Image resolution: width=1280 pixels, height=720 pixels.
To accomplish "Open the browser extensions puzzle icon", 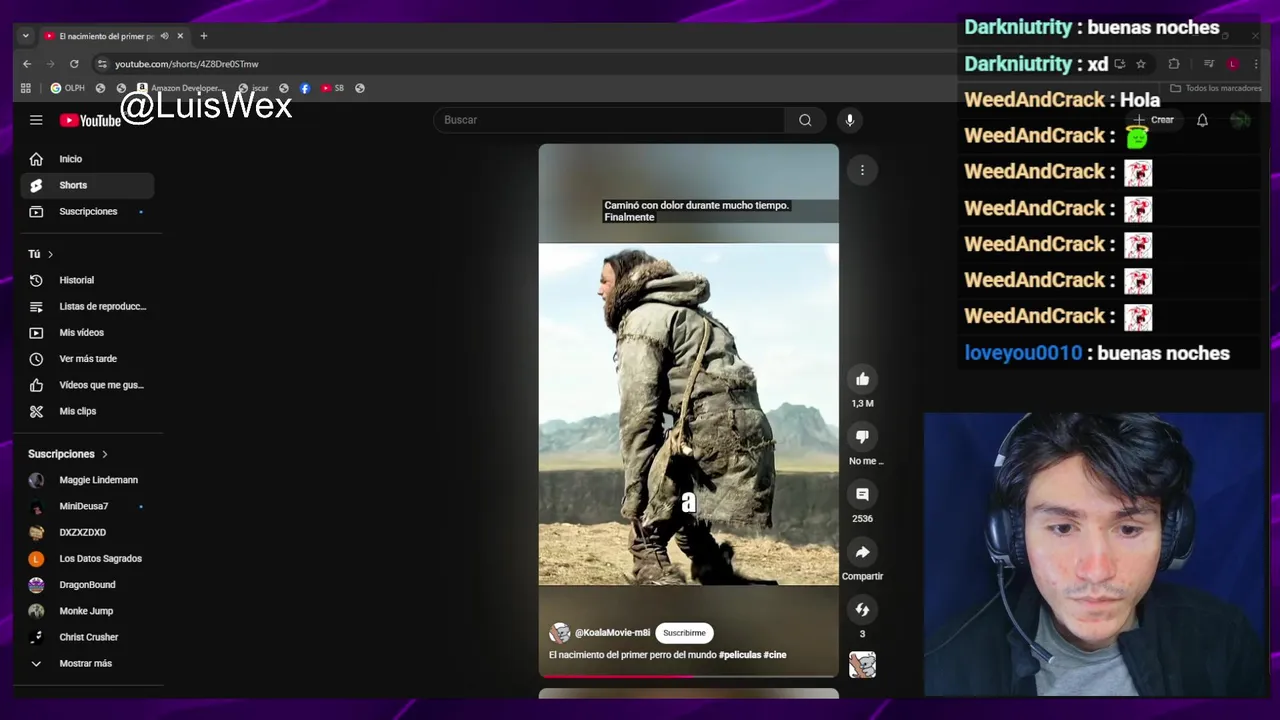I will tap(1174, 64).
